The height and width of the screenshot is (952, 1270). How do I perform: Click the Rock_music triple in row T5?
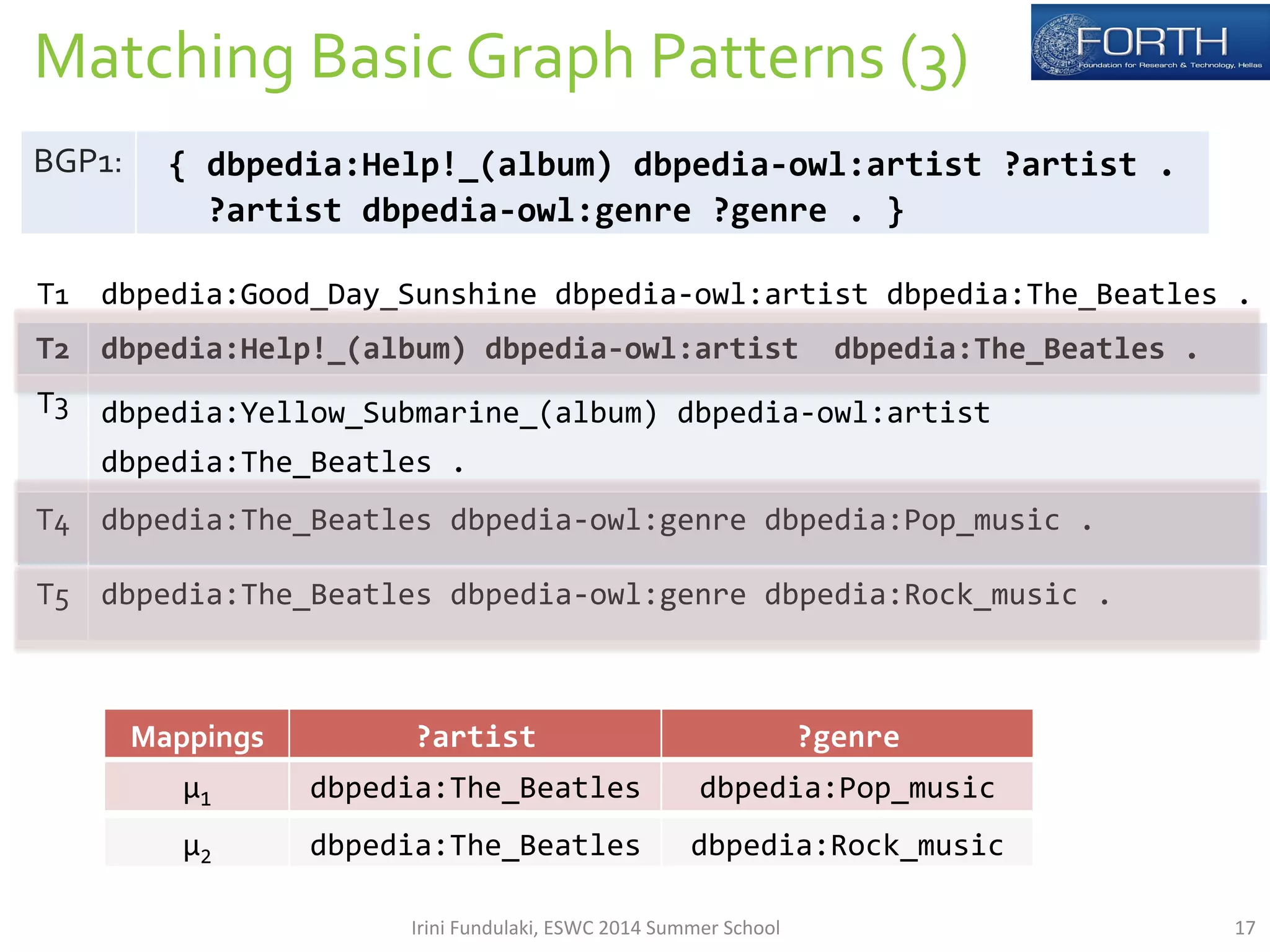[x=605, y=596]
